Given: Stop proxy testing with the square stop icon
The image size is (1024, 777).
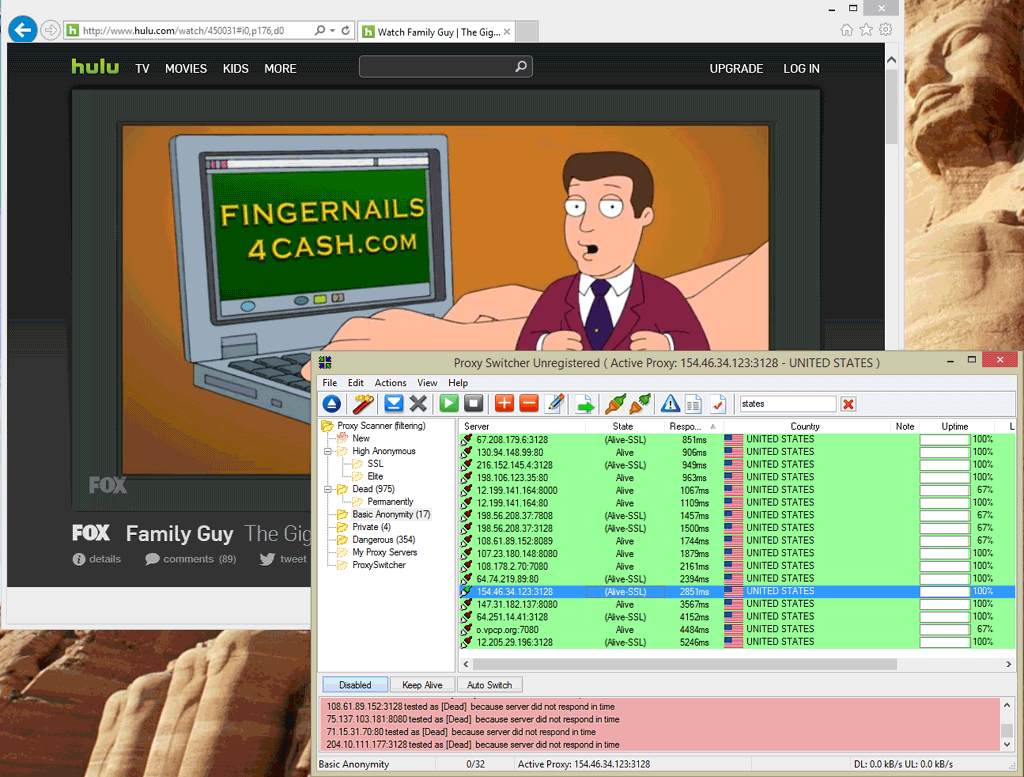Looking at the screenshot, I should pos(473,404).
